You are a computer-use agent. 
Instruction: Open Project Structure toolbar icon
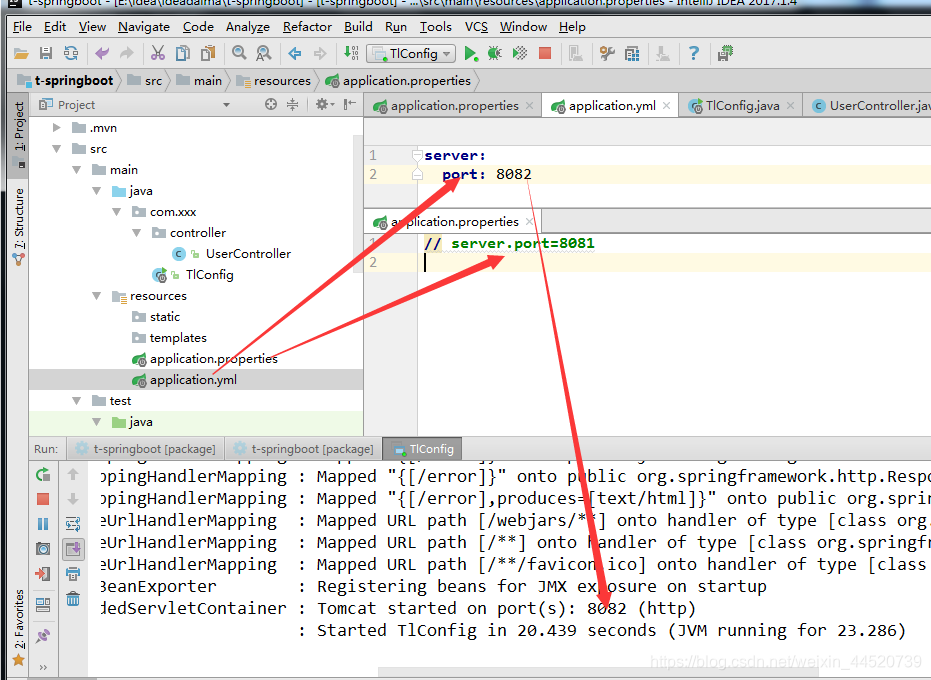[x=632, y=53]
